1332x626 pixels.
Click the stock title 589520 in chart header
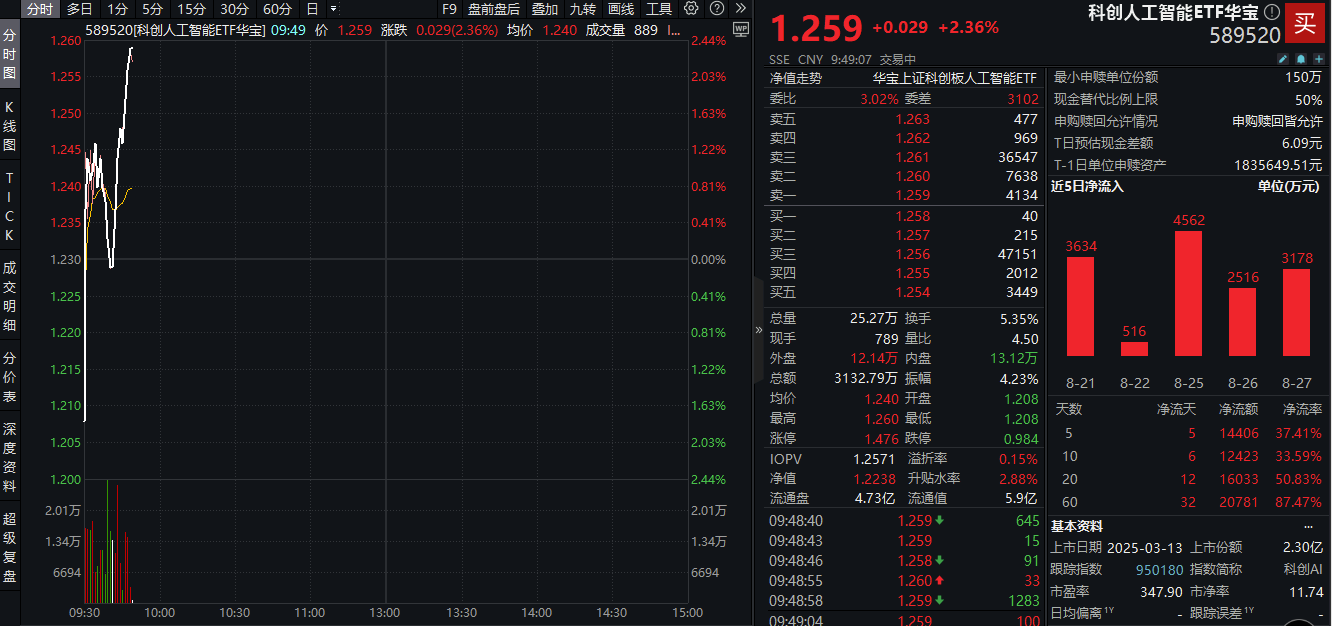(176, 30)
